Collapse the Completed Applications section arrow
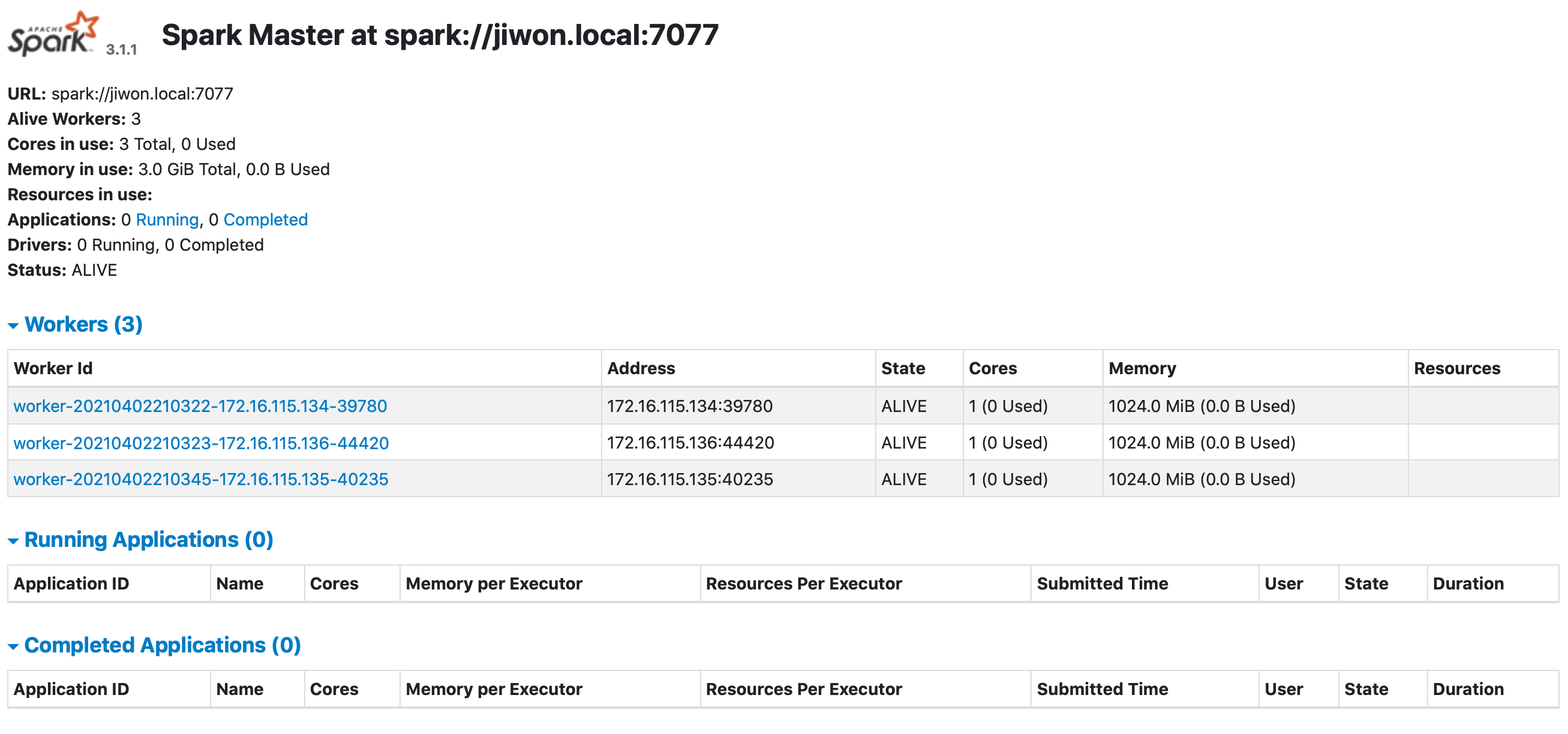 point(13,646)
